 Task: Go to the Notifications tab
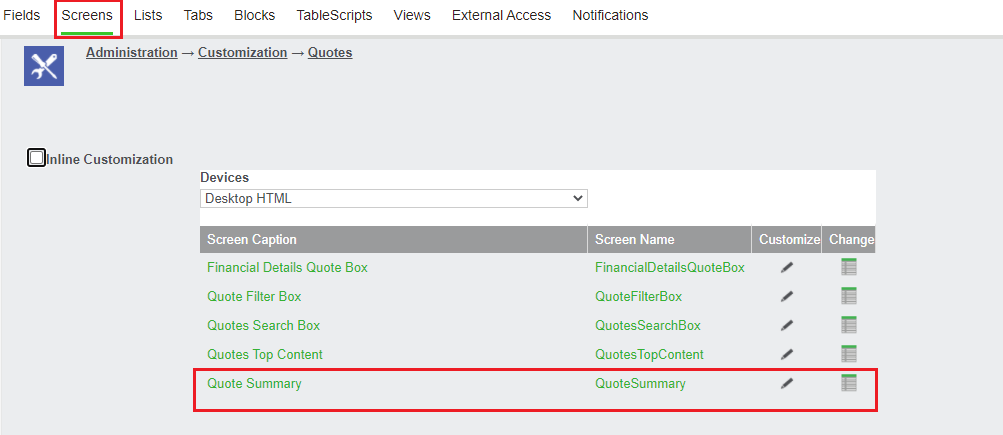[x=610, y=15]
